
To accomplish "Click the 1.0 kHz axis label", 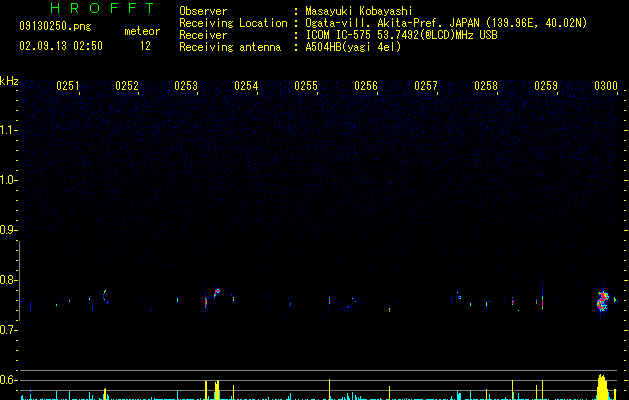I will coord(8,180).
